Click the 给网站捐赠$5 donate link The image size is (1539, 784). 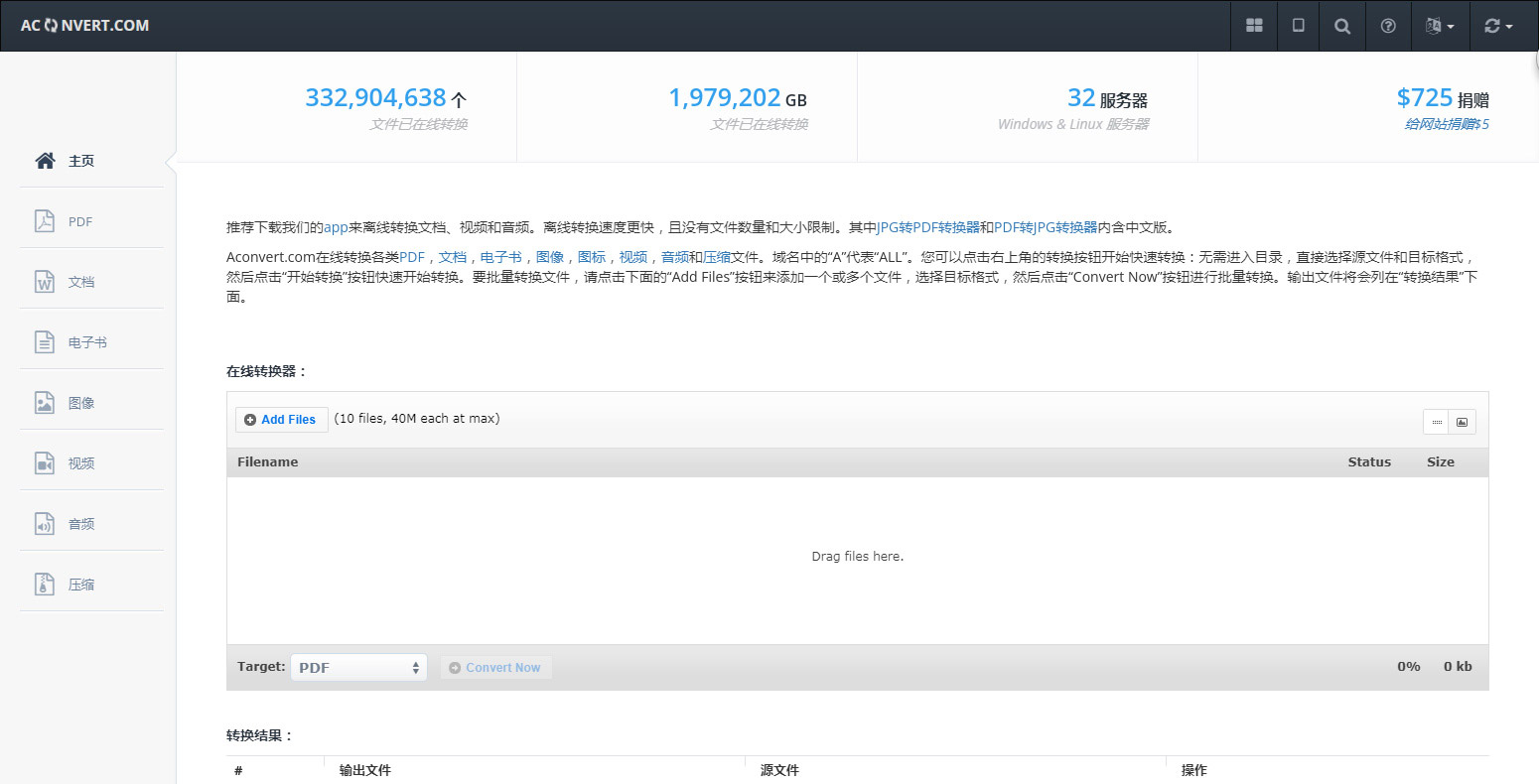click(x=1447, y=124)
